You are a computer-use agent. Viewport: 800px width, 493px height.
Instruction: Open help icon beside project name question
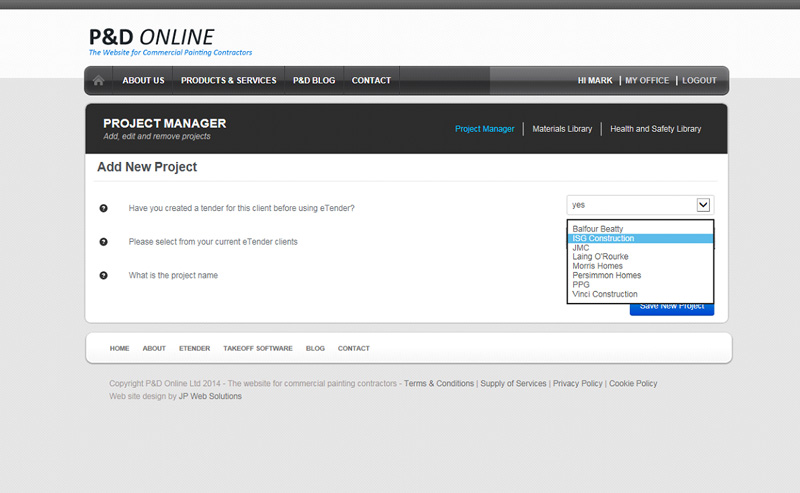pyautogui.click(x=104, y=276)
